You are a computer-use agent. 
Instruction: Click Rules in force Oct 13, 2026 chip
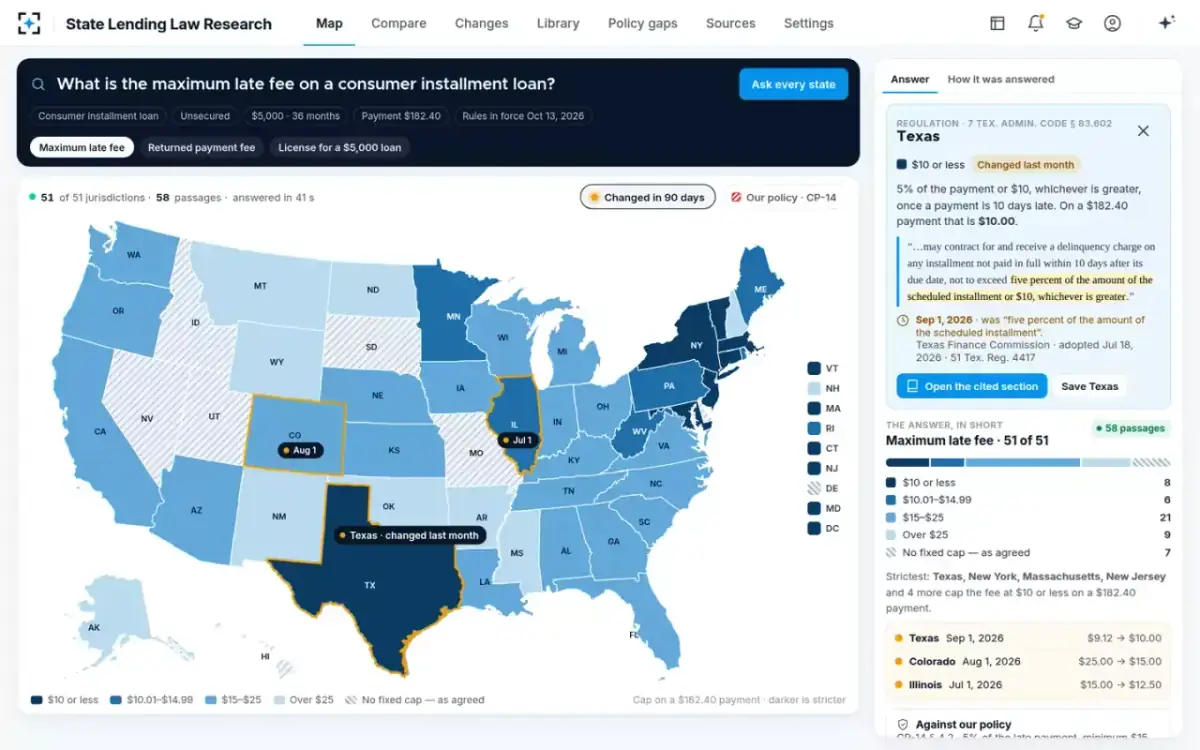(x=523, y=116)
